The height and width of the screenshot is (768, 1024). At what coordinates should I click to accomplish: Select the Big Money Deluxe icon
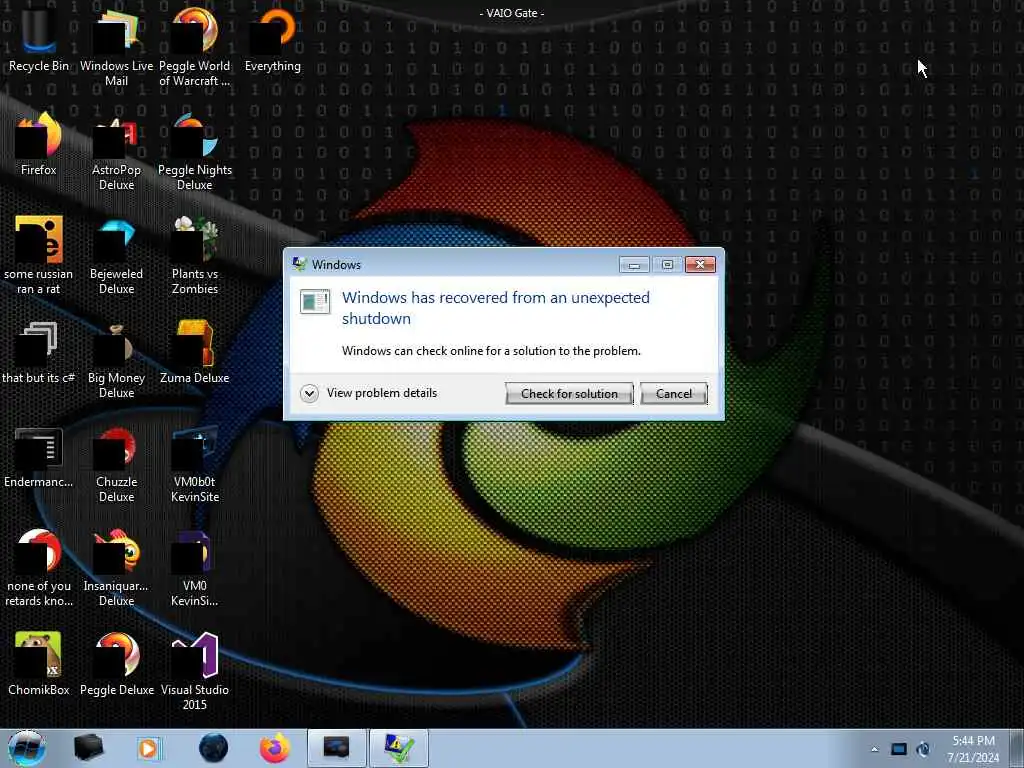pyautogui.click(x=116, y=358)
